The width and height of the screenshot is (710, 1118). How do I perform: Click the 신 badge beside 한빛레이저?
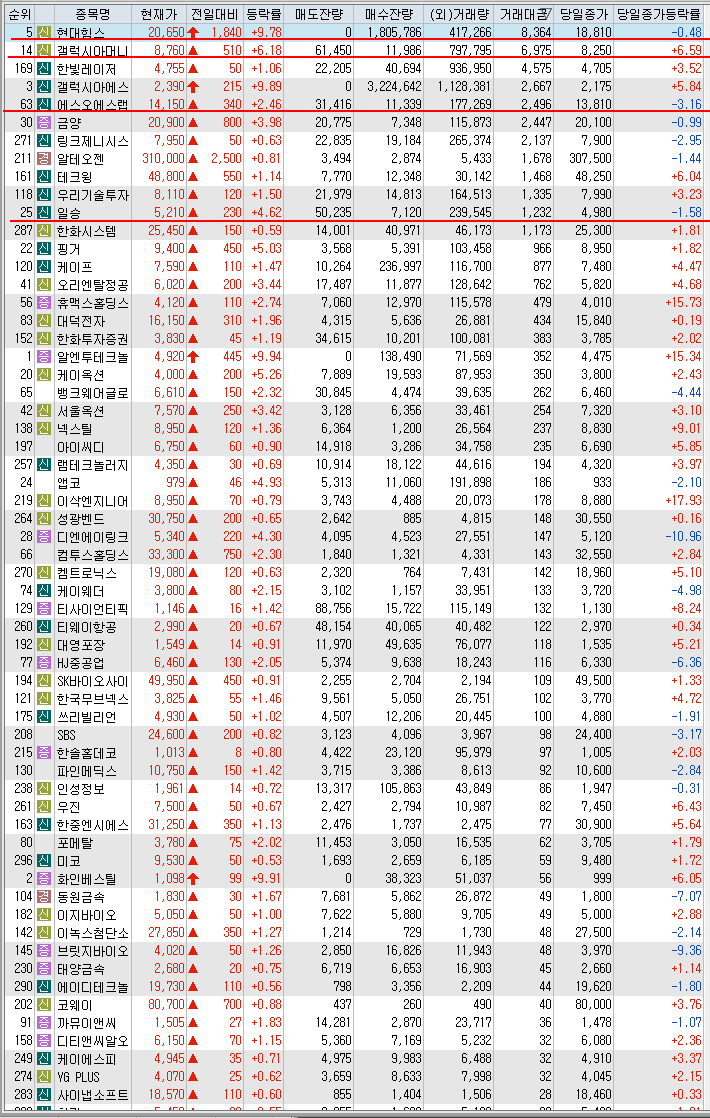tap(44, 68)
